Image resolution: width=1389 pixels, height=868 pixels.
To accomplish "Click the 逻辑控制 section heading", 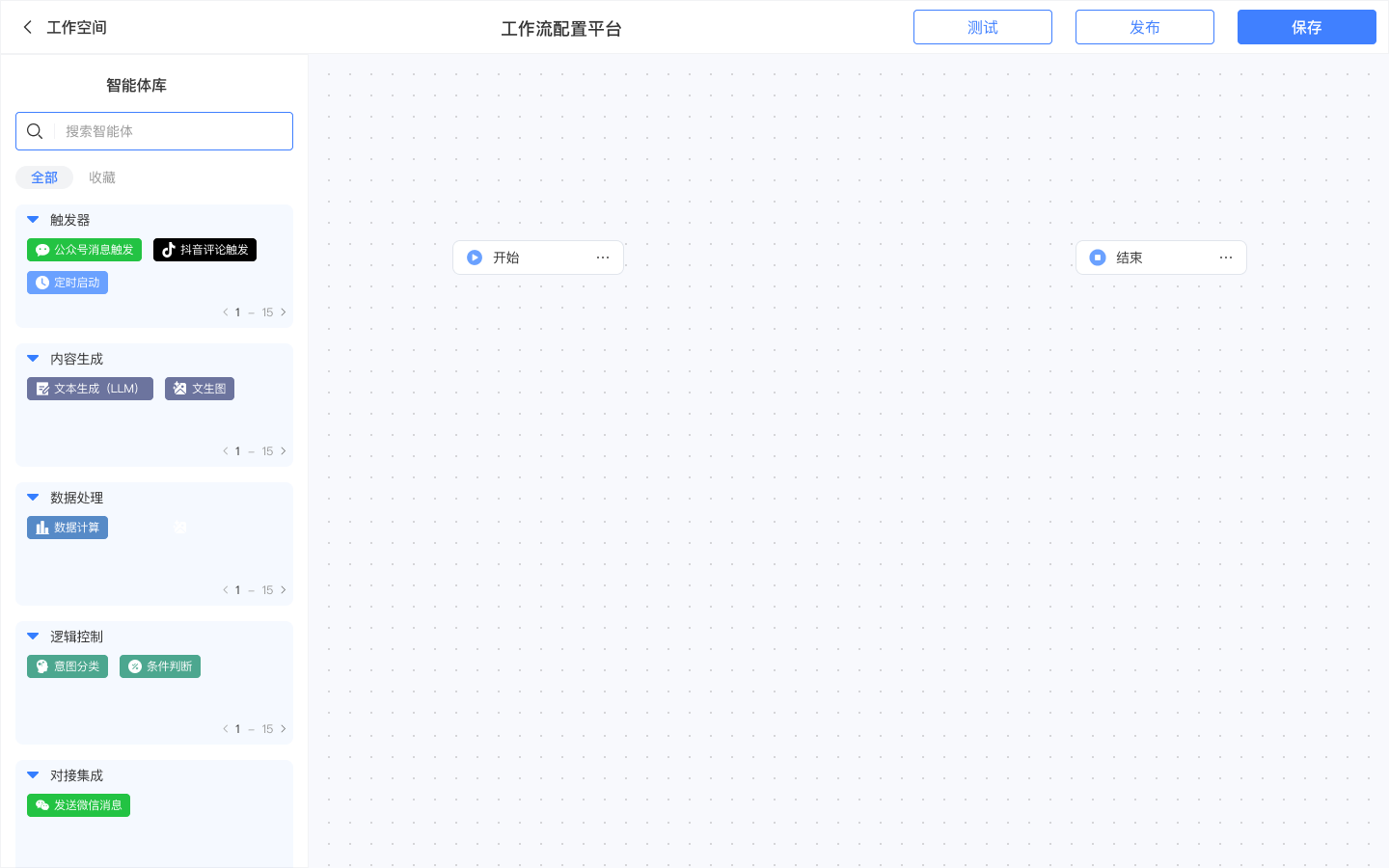I will 77,637.
